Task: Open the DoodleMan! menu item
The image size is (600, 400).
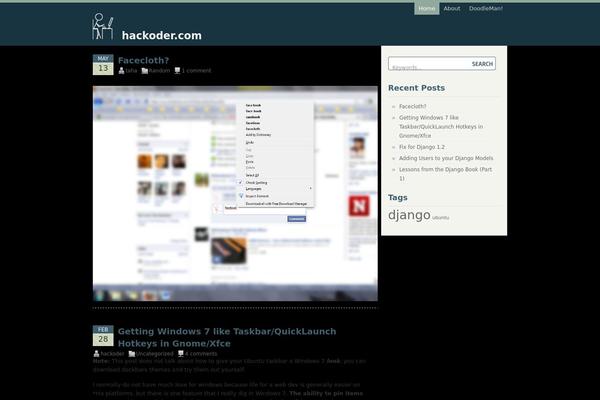Action: tap(486, 8)
